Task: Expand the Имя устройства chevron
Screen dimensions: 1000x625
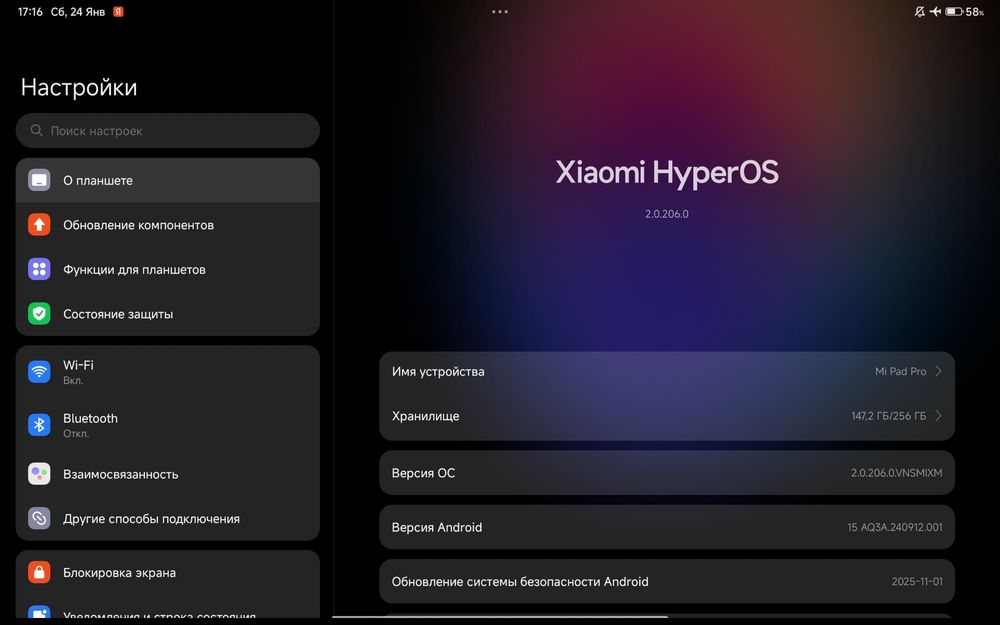Action: 938,371
